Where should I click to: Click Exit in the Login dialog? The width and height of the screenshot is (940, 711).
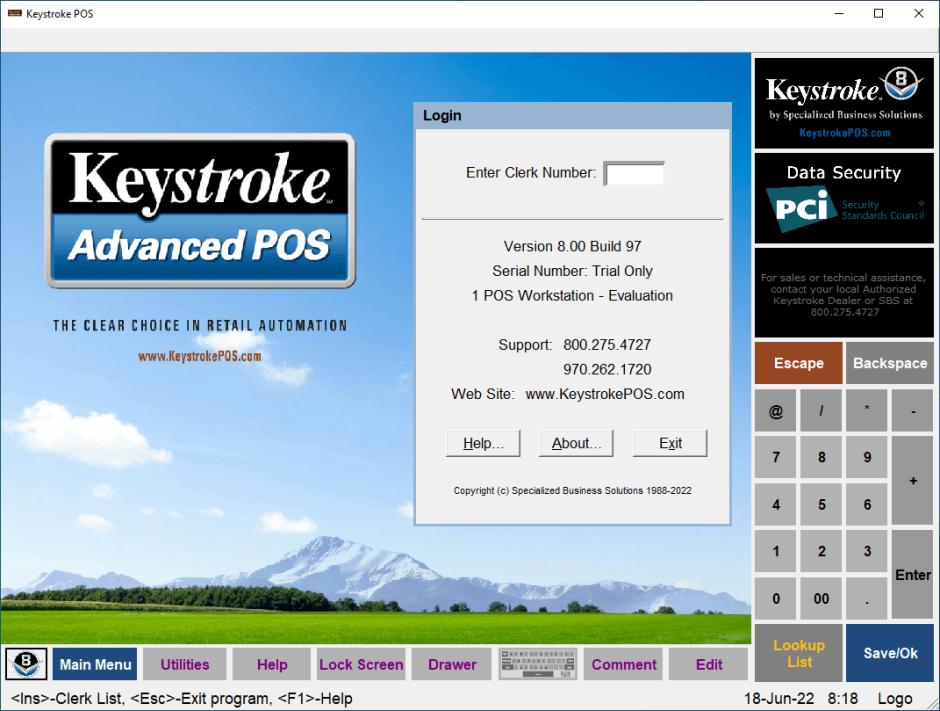pyautogui.click(x=670, y=443)
